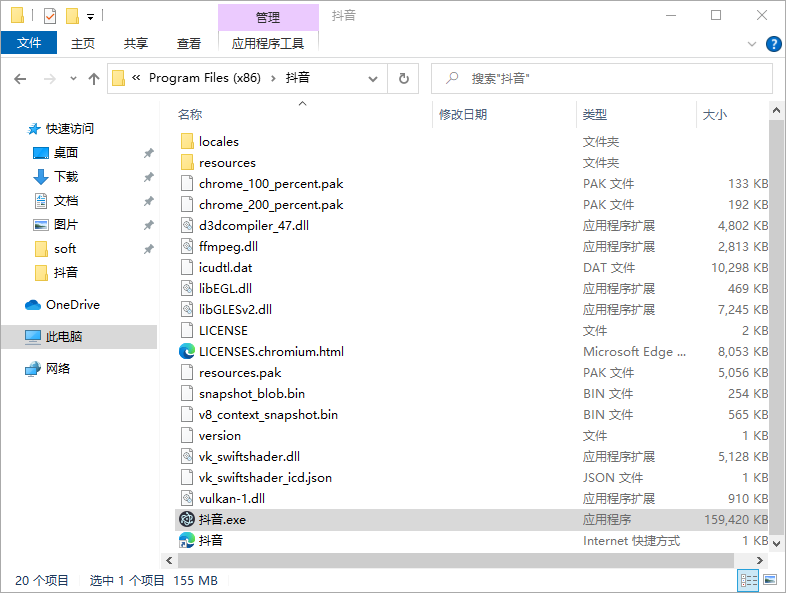
Task: Sort by 大小 column header
Action: (715, 115)
